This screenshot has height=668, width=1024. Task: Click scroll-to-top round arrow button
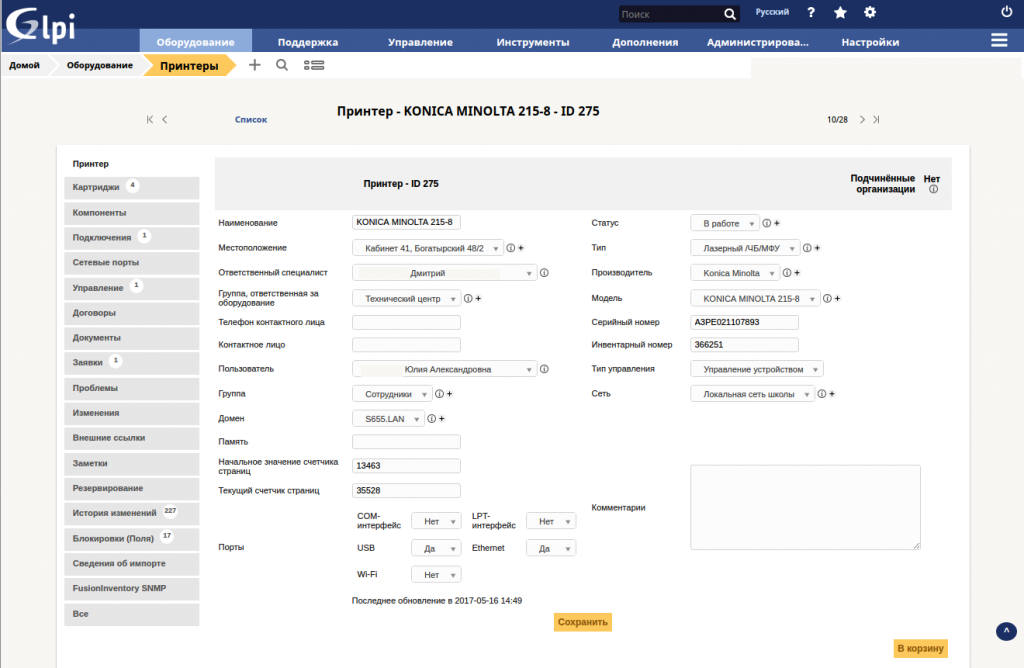click(1006, 631)
